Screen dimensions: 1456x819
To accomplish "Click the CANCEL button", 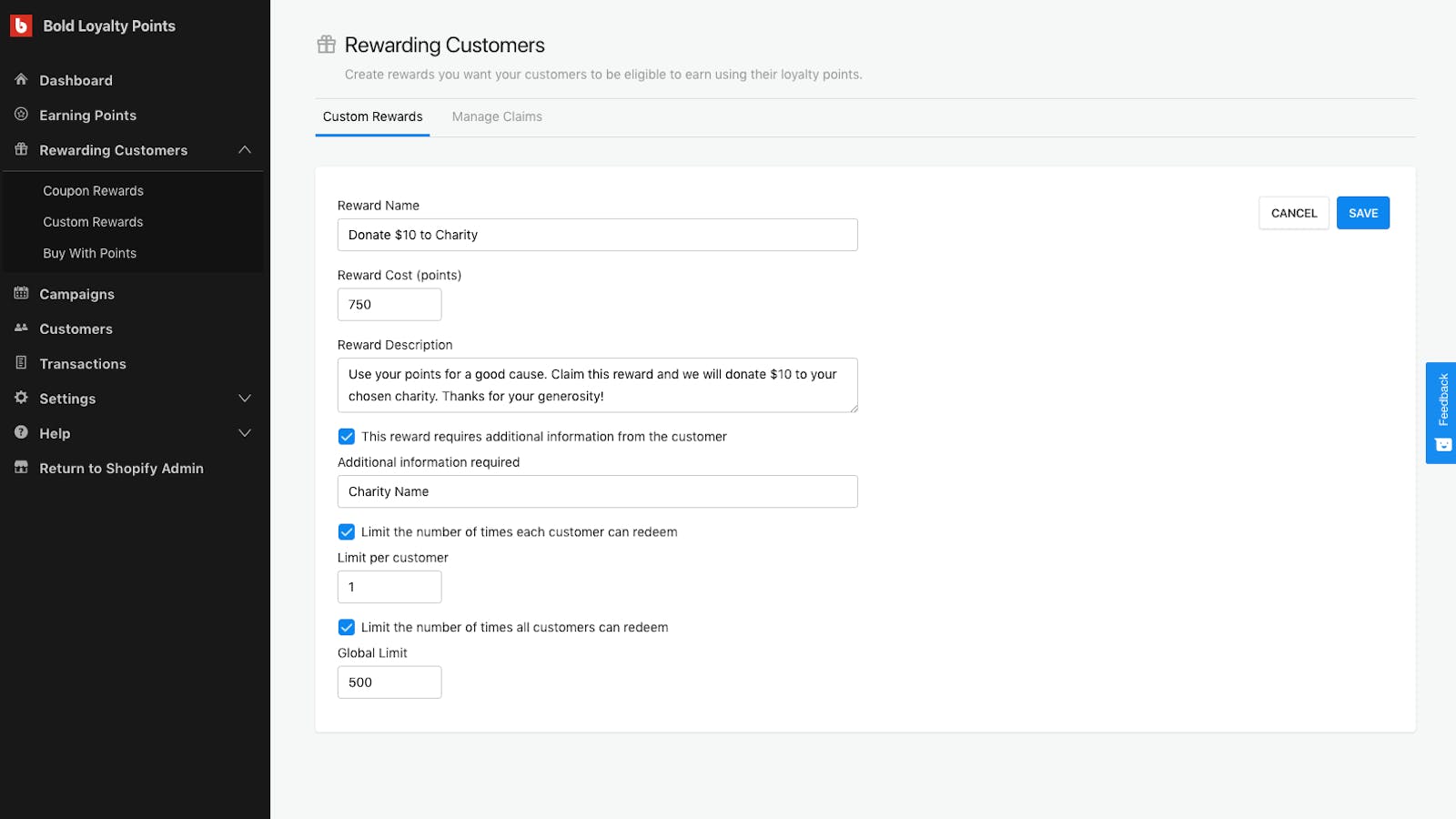I will tap(1293, 213).
